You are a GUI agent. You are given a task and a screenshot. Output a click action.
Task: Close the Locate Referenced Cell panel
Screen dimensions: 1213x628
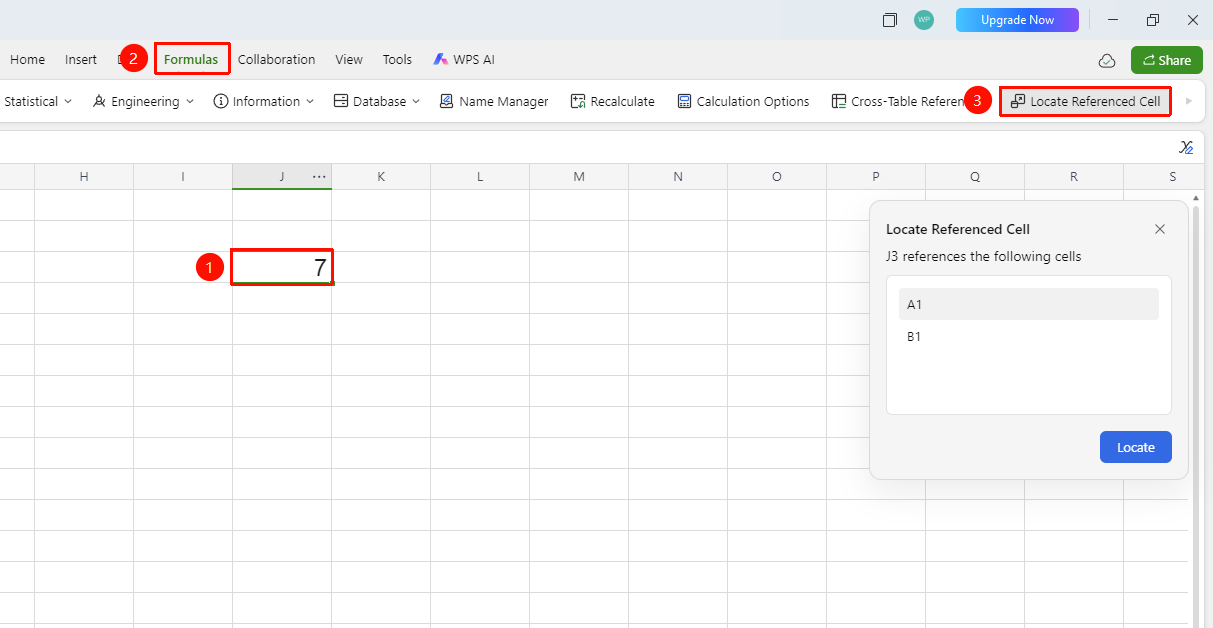click(1160, 229)
